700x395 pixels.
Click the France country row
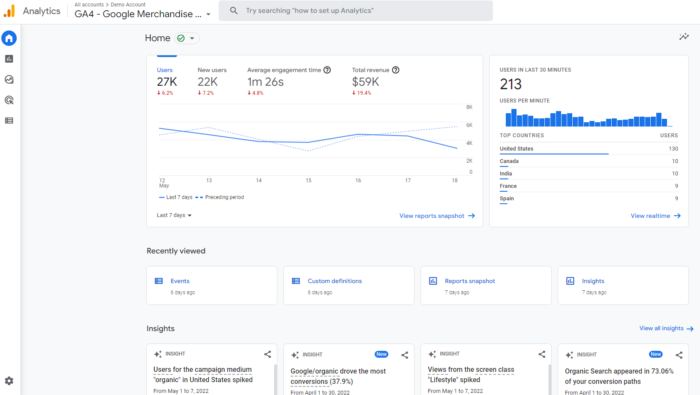[x=588, y=187]
